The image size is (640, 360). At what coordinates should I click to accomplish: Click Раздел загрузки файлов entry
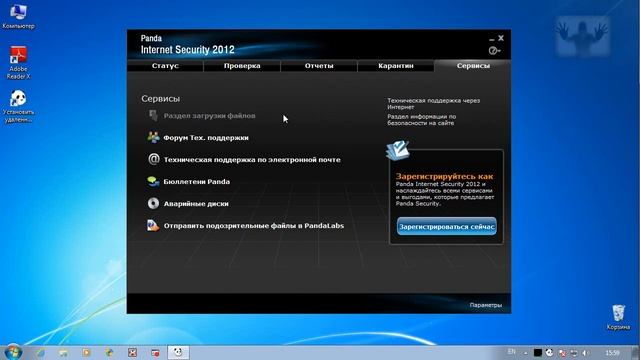pos(209,116)
